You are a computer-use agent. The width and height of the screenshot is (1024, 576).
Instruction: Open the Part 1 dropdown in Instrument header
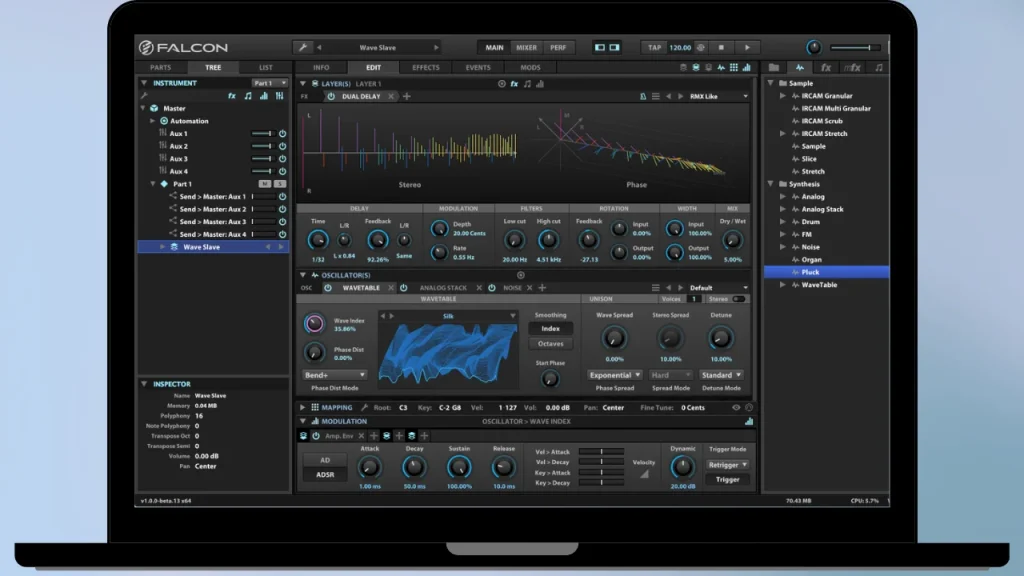tap(269, 83)
